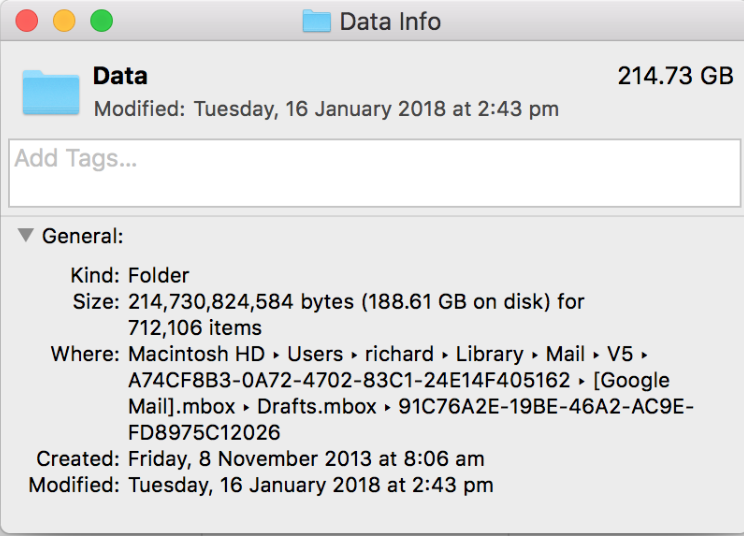This screenshot has width=744, height=536.
Task: Click the yellow minimize button
Action: [64, 20]
